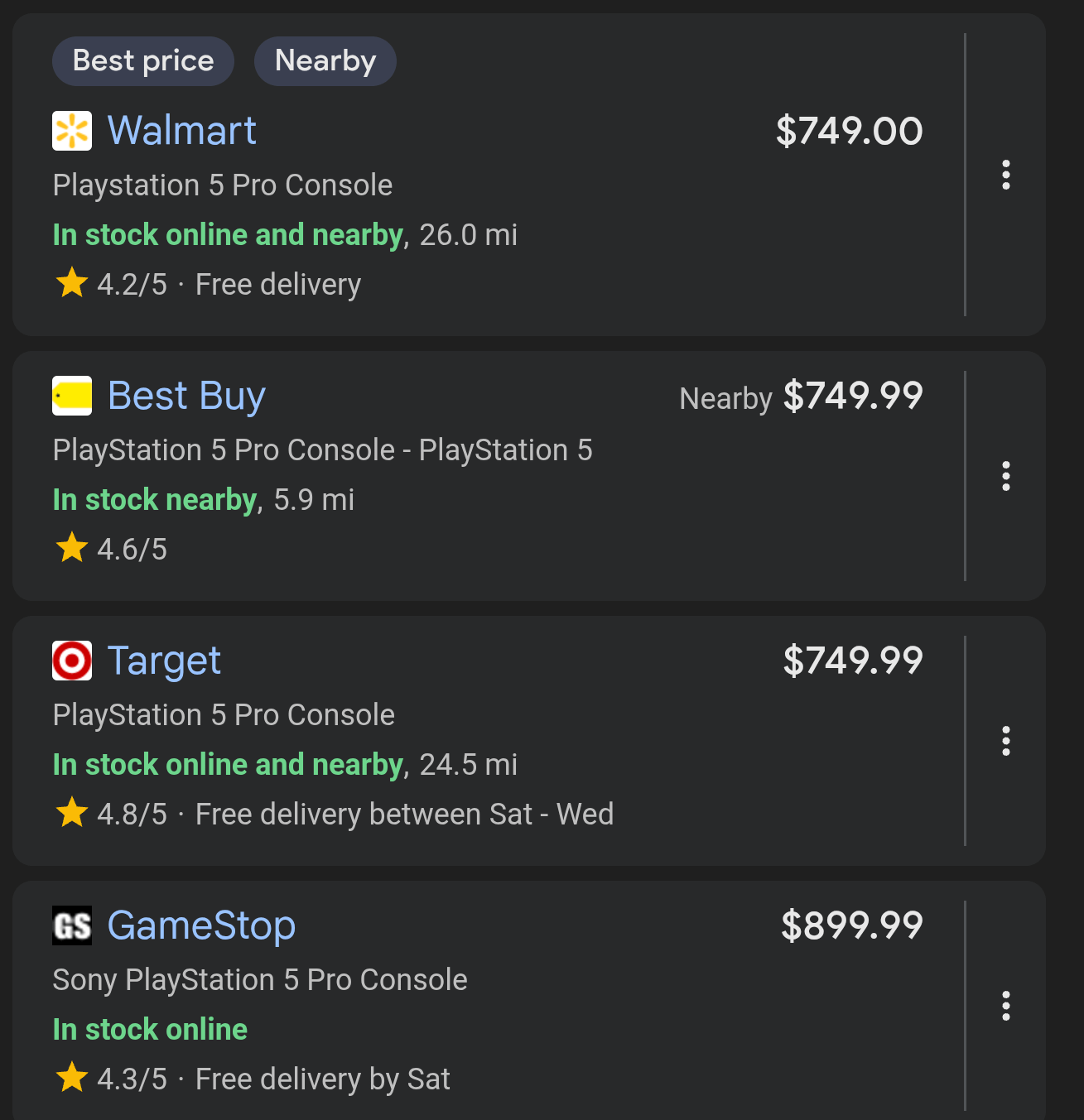This screenshot has width=1084, height=1120.
Task: Visit the GameStop store link
Action: (201, 925)
